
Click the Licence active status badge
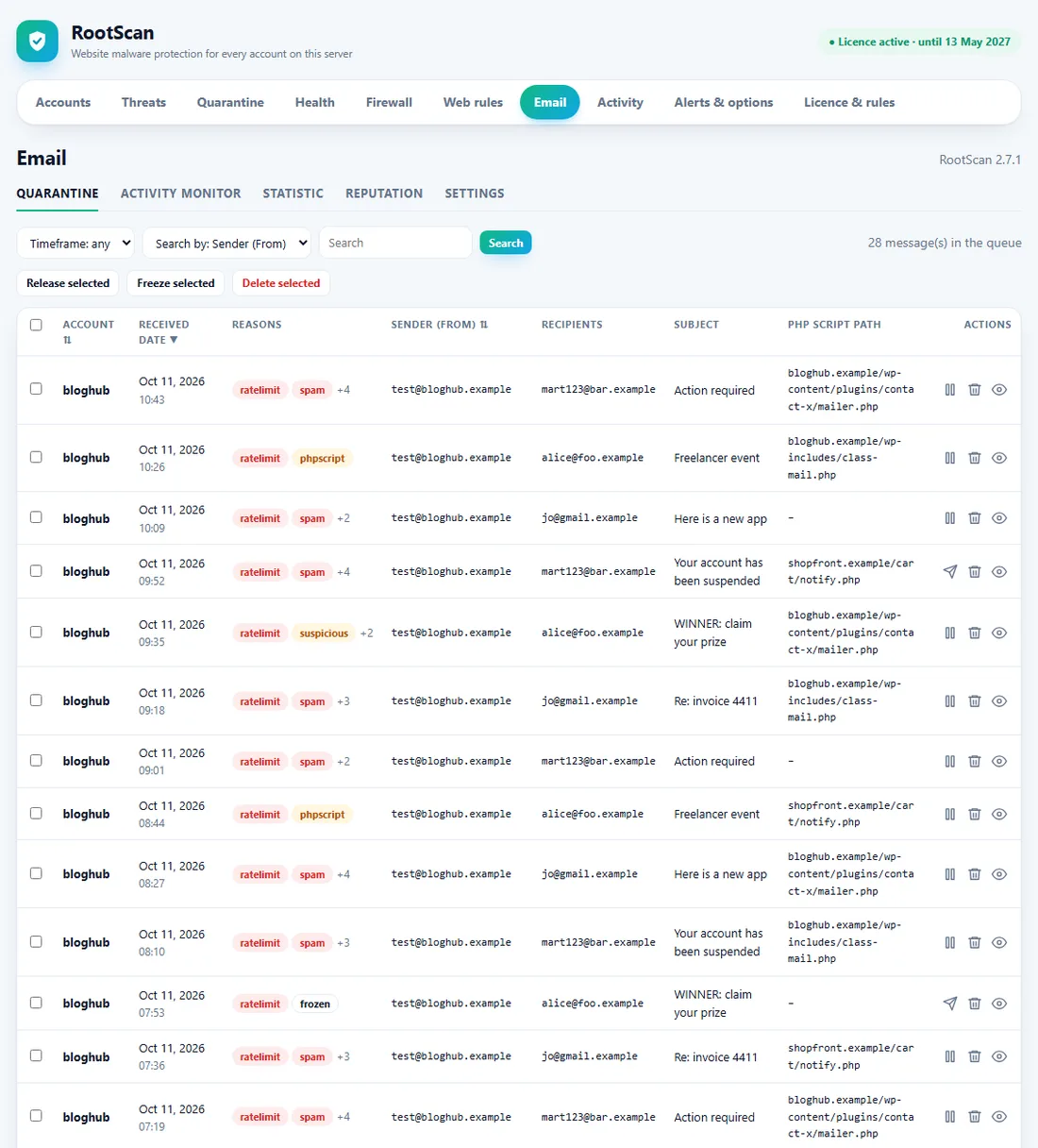click(919, 42)
